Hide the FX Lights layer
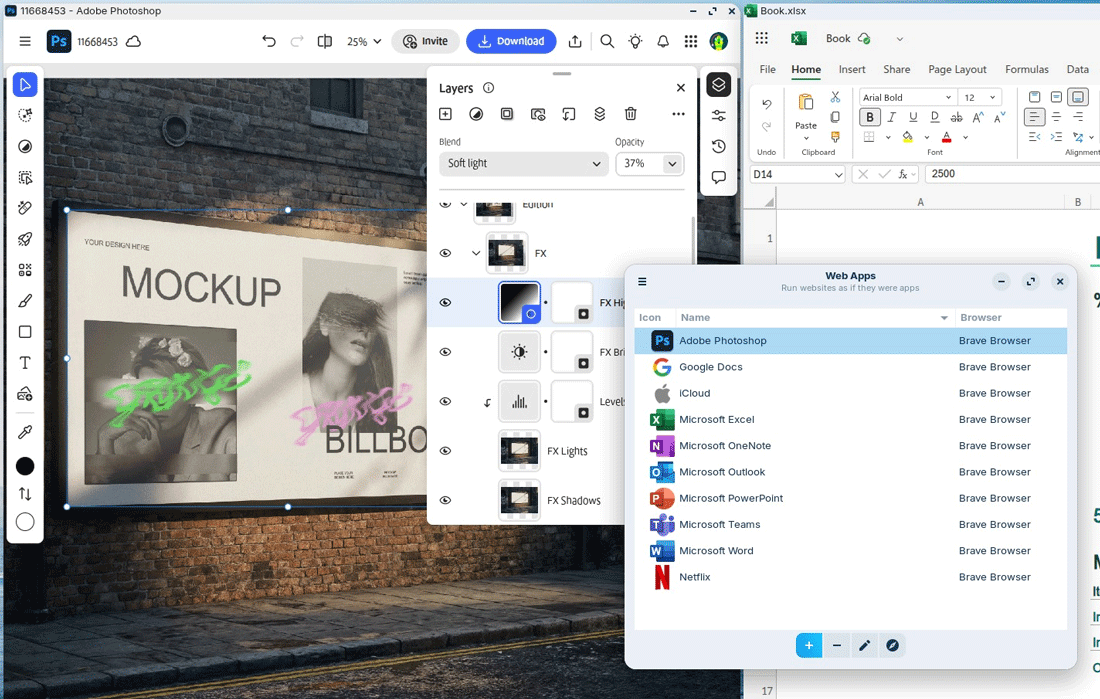1100x699 pixels. click(446, 451)
